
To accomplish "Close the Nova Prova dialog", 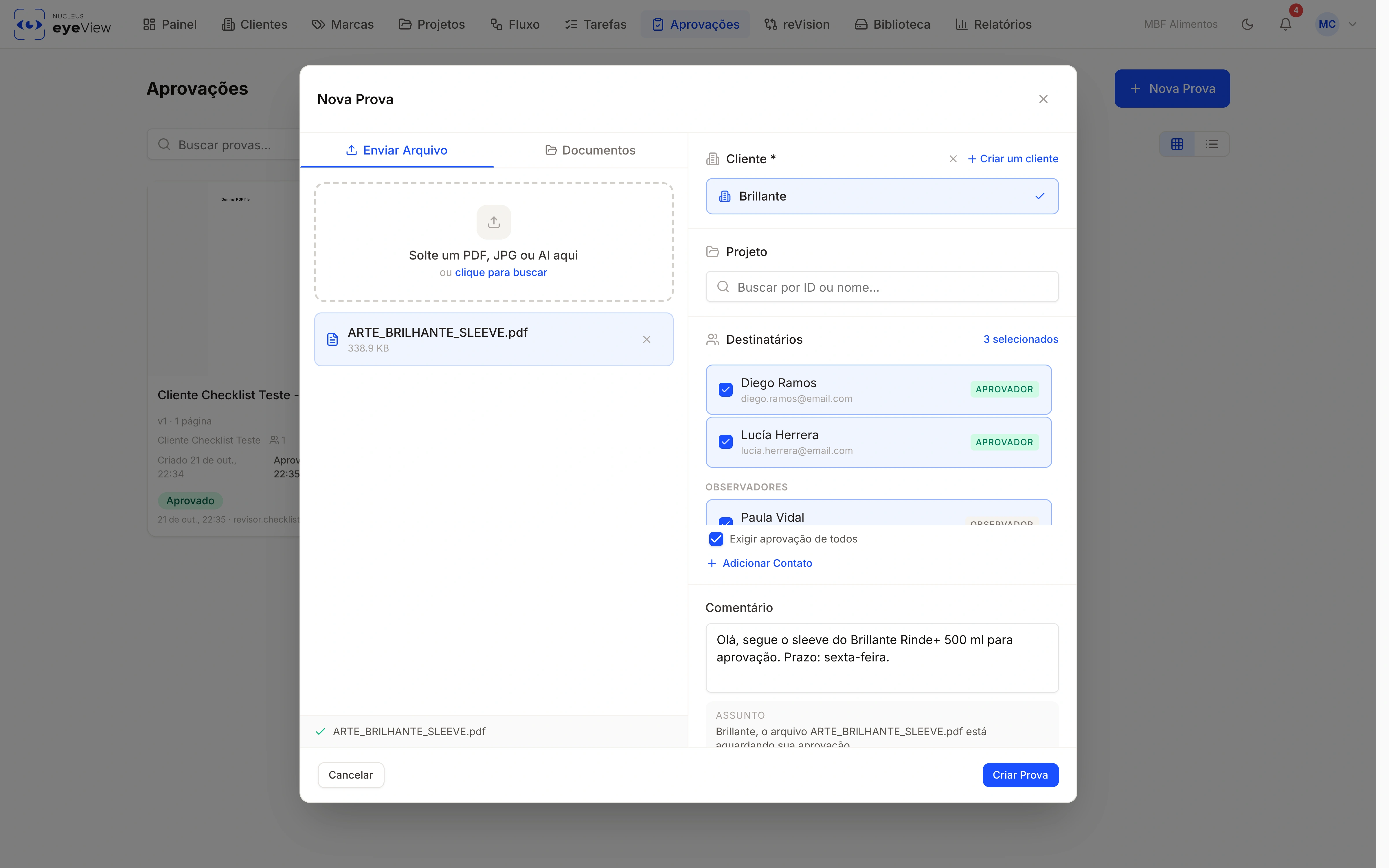I will [x=1043, y=99].
